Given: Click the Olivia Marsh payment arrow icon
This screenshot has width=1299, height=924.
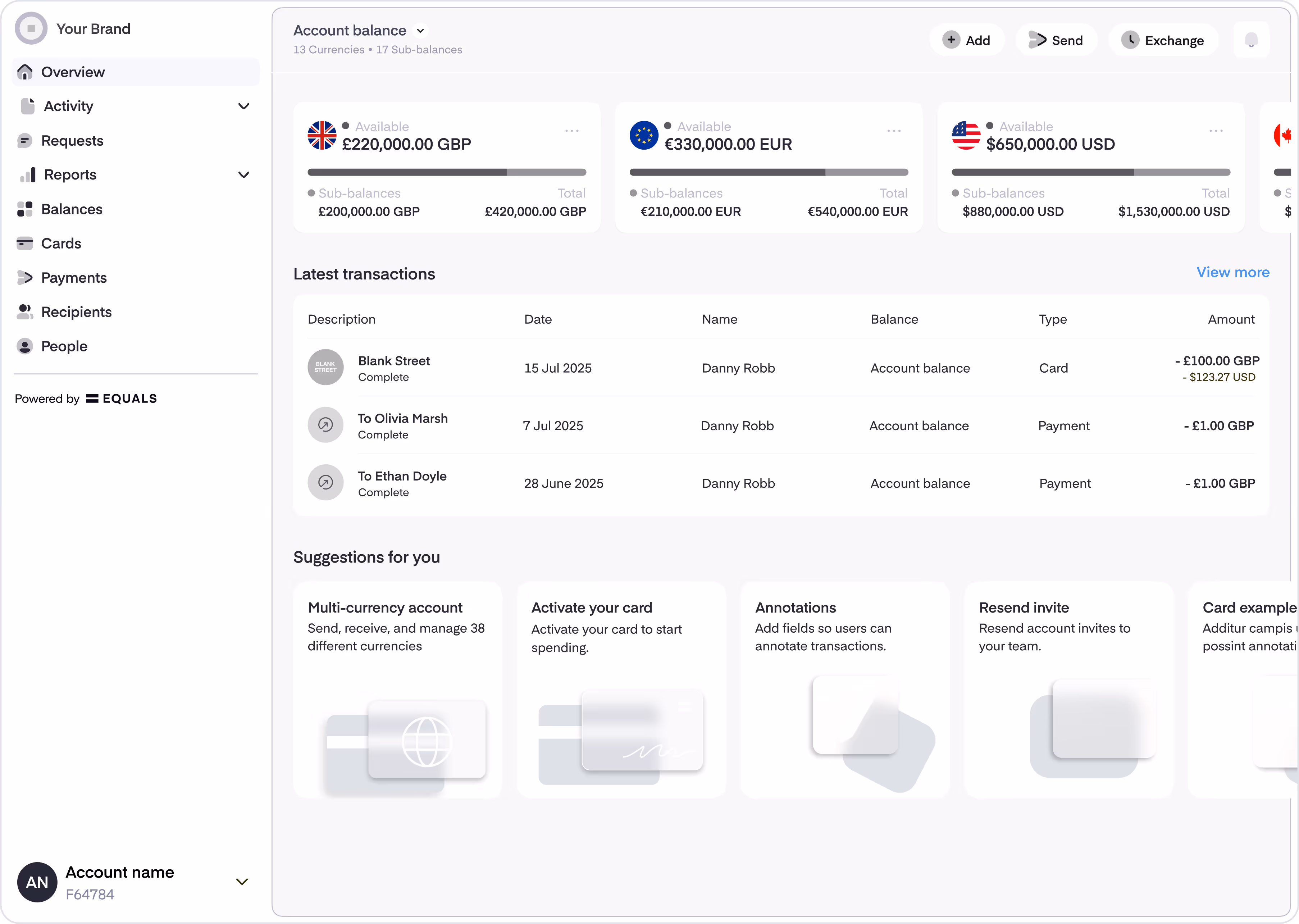Looking at the screenshot, I should (x=325, y=424).
